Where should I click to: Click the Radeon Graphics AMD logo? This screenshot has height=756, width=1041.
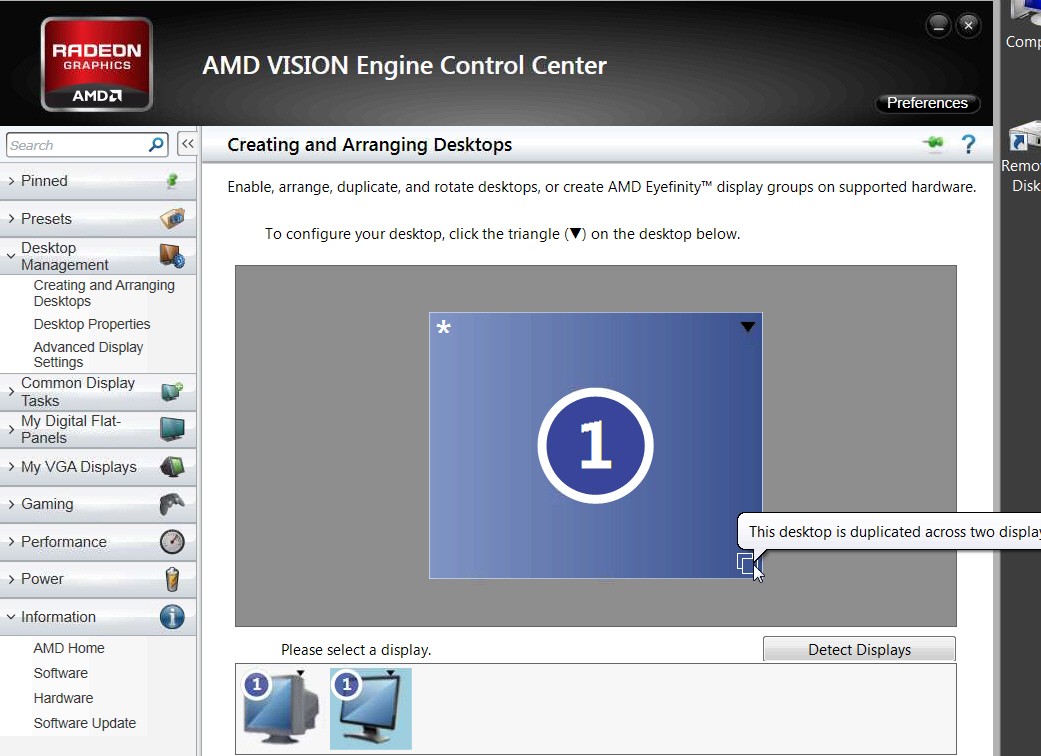tap(97, 64)
